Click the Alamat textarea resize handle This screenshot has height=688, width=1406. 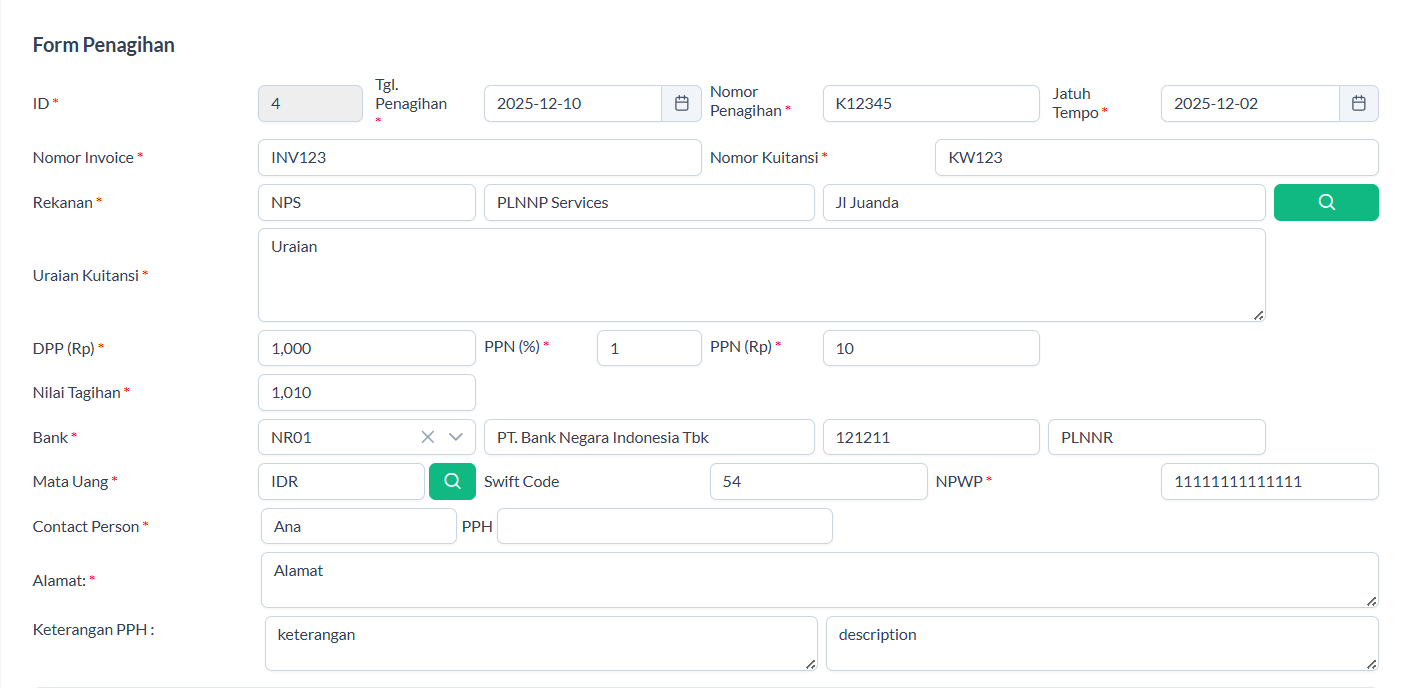tap(1371, 601)
